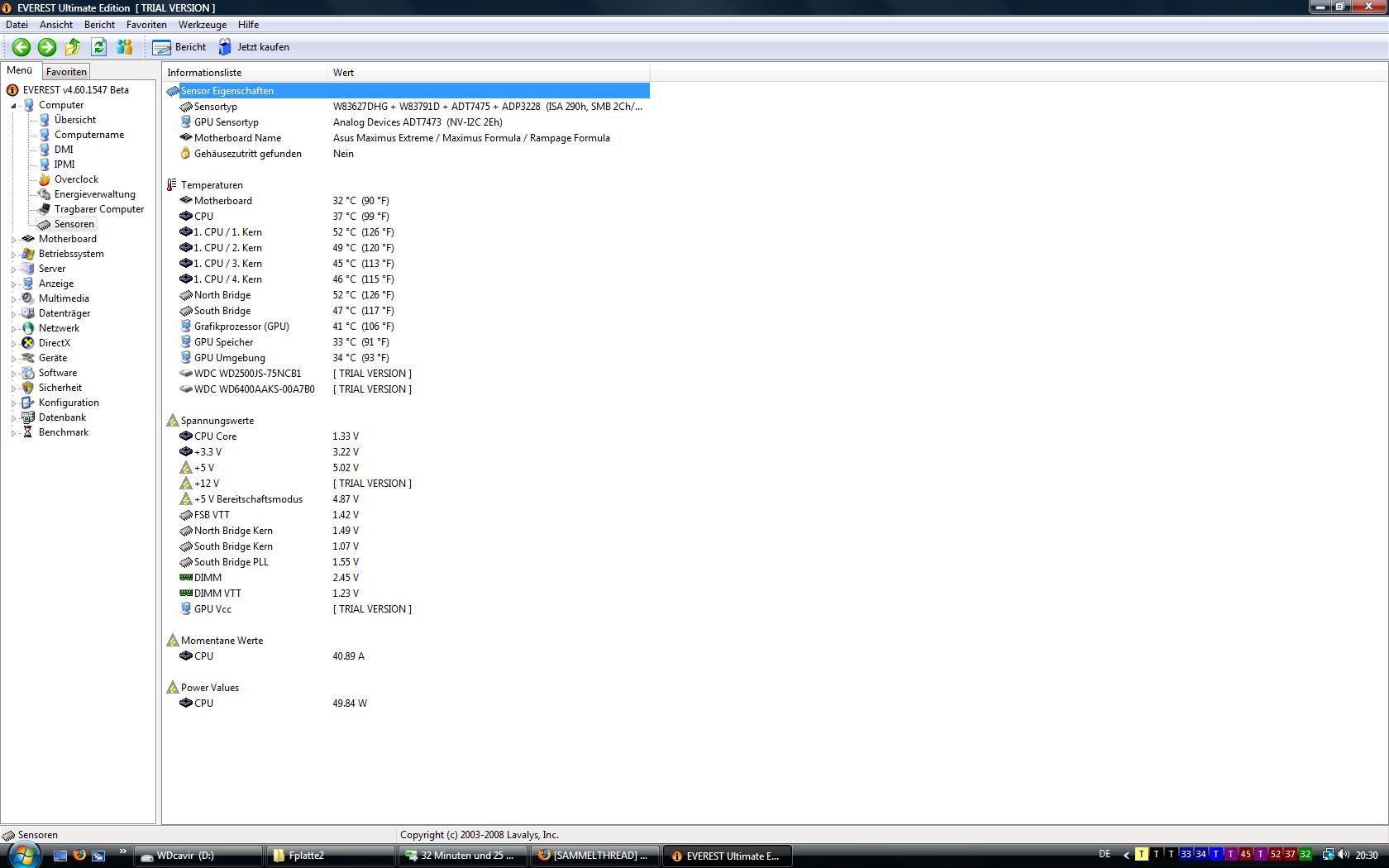Click the North Bridge temperature icon
Image resolution: width=1389 pixels, height=868 pixels.
[x=186, y=295]
